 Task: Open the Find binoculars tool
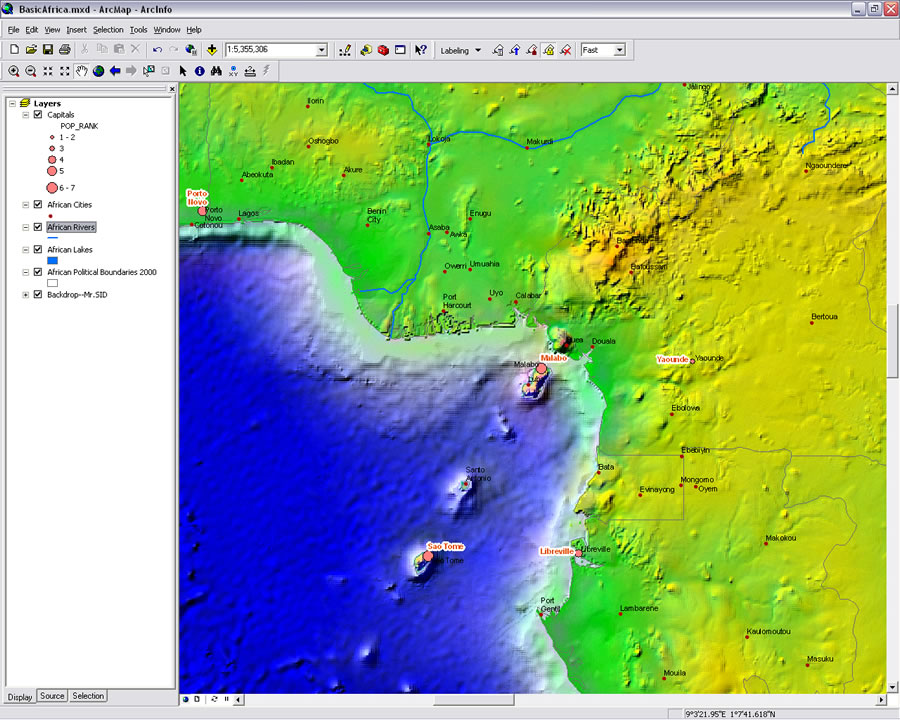point(216,71)
